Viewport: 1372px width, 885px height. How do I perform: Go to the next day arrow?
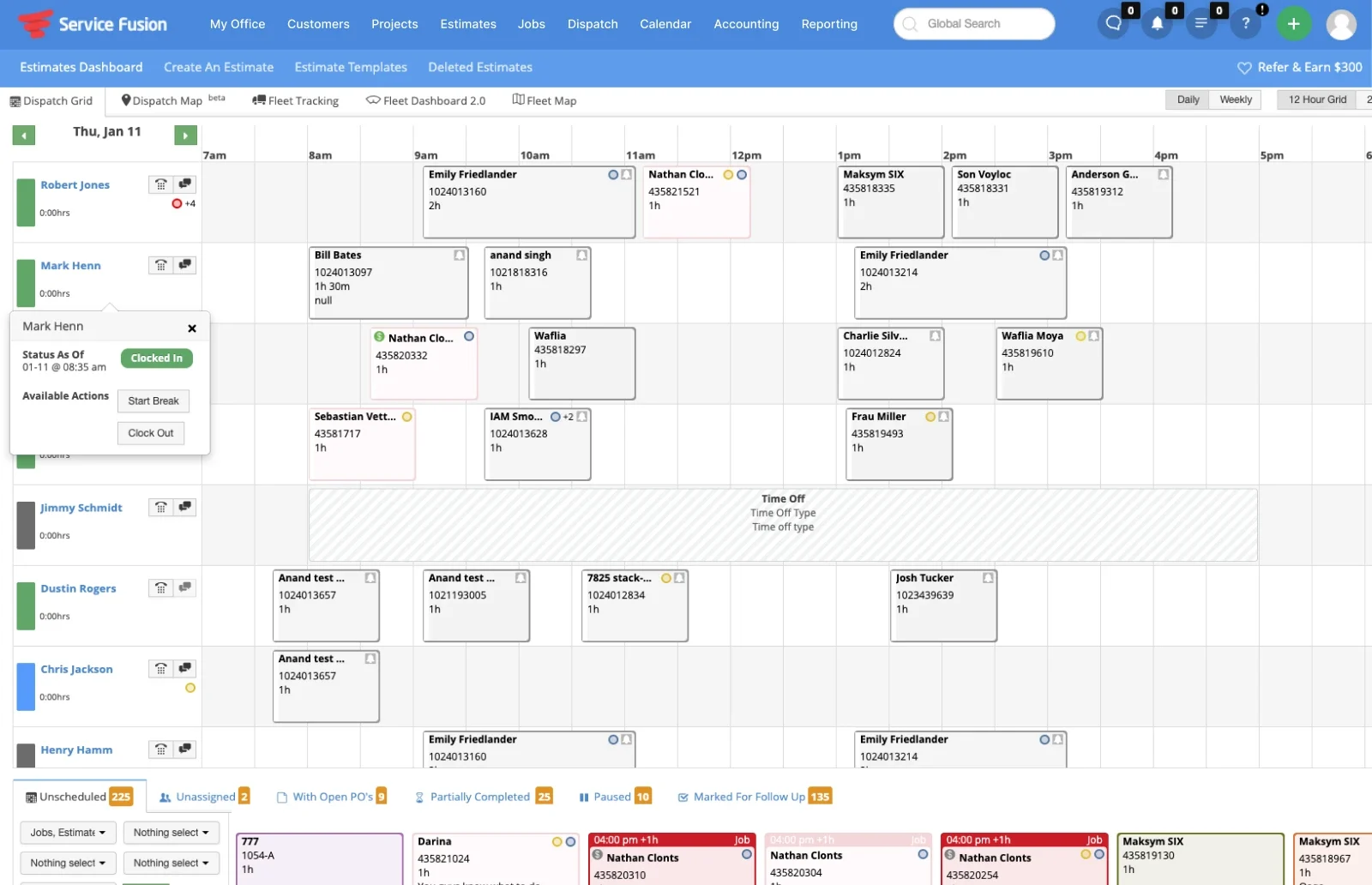[185, 135]
